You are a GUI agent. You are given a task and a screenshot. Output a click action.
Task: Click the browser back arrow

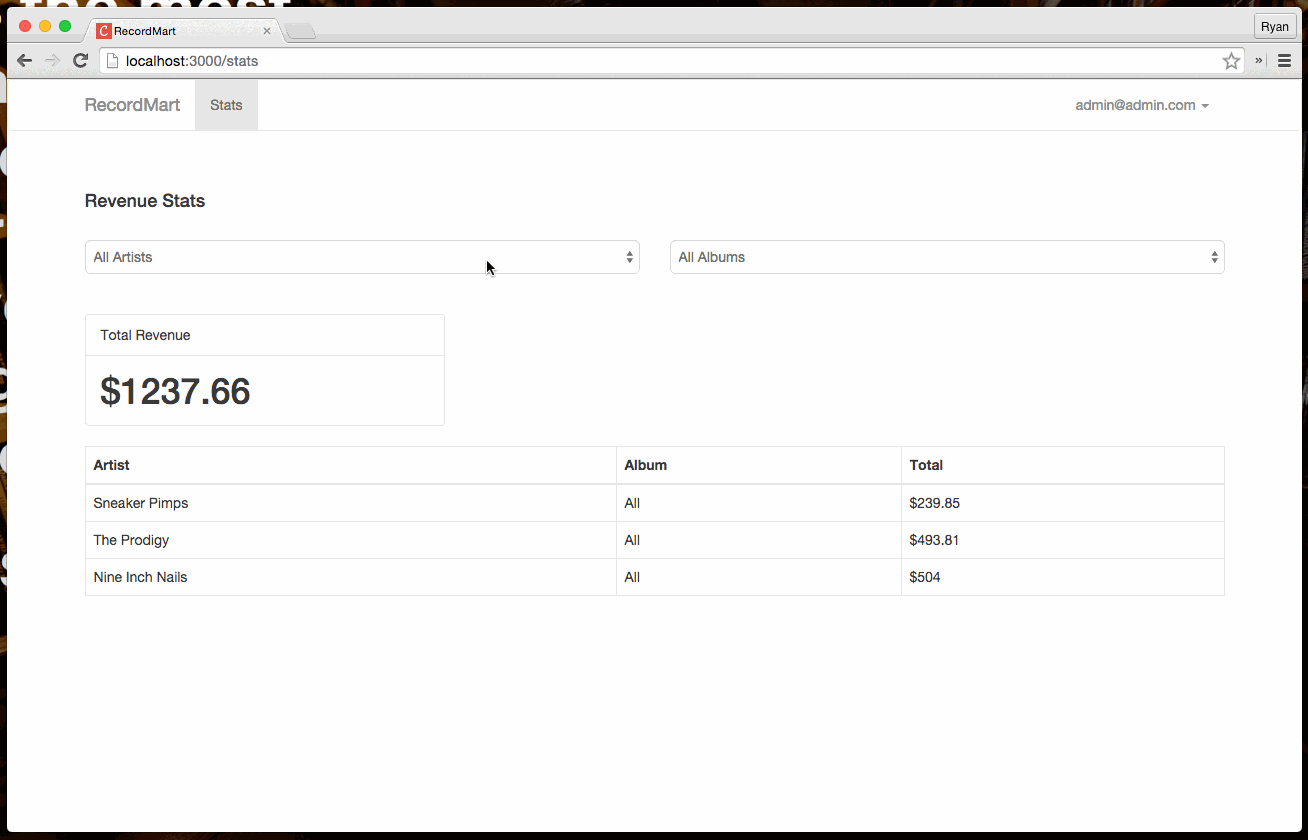[x=24, y=61]
